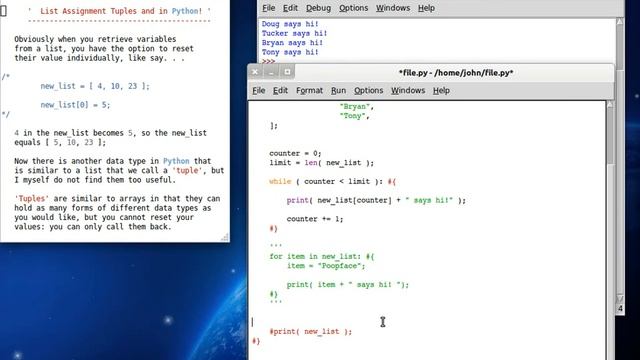
Task: Click the 'limit = len( new_list );' line
Action: click(x=321, y=163)
